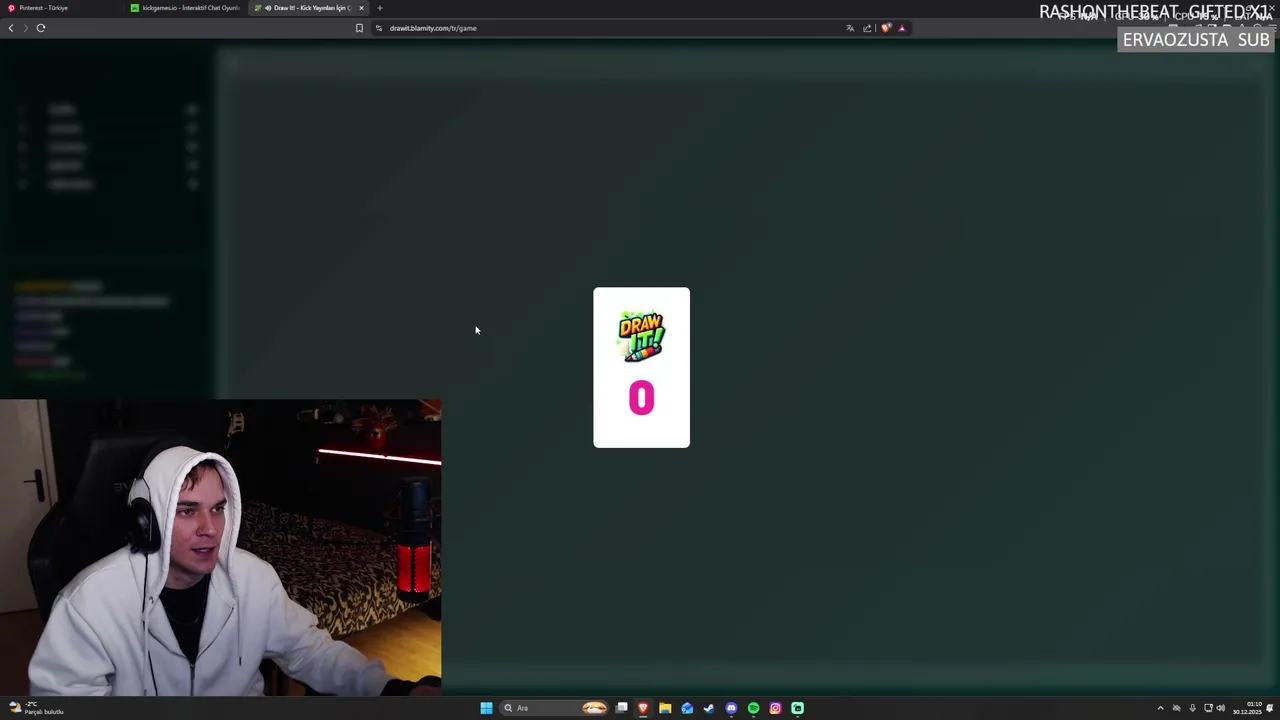1280x720 pixels.
Task: Launch Steam from the taskbar
Action: (709, 708)
